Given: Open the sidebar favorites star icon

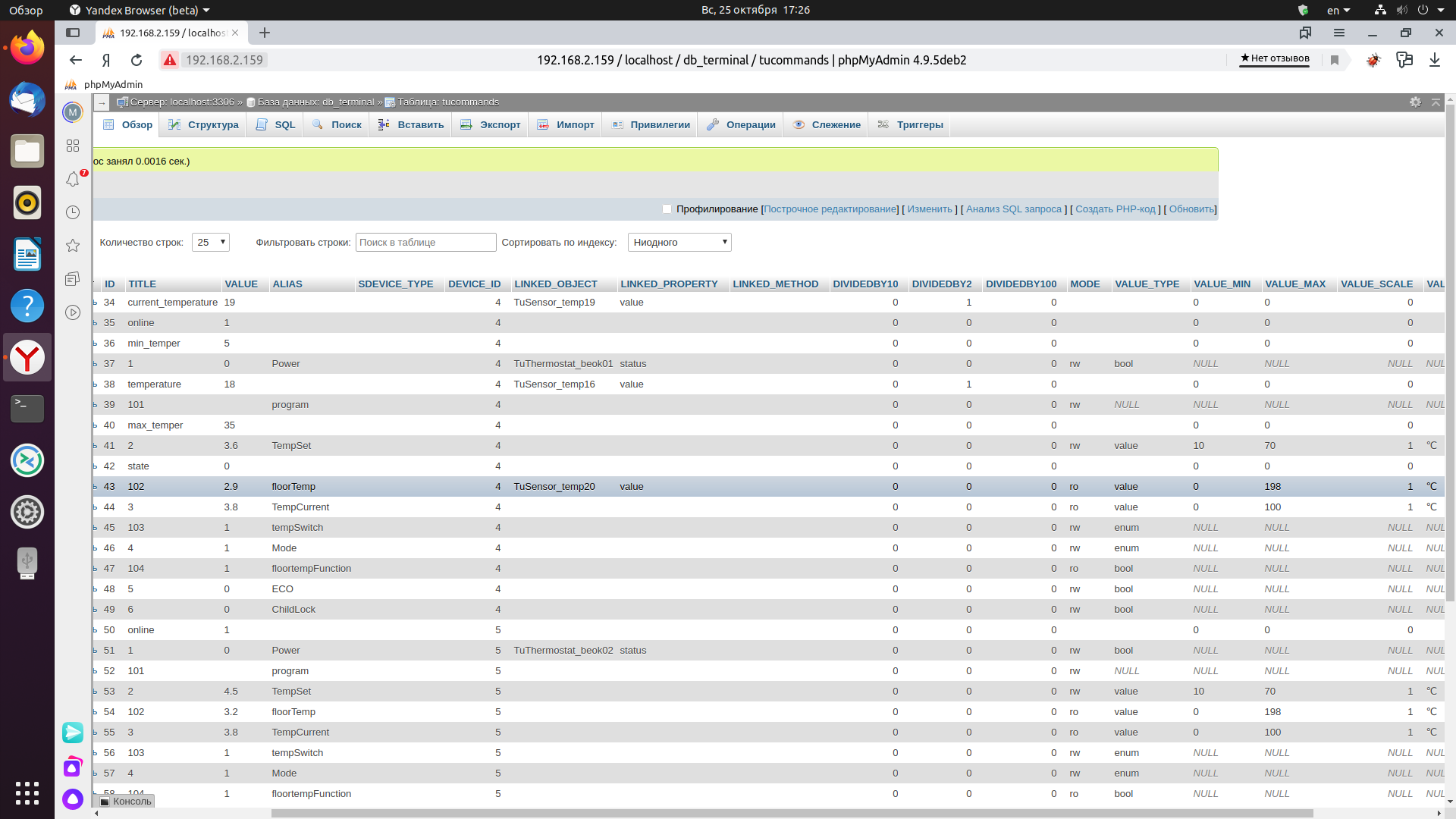Looking at the screenshot, I should coord(73,246).
